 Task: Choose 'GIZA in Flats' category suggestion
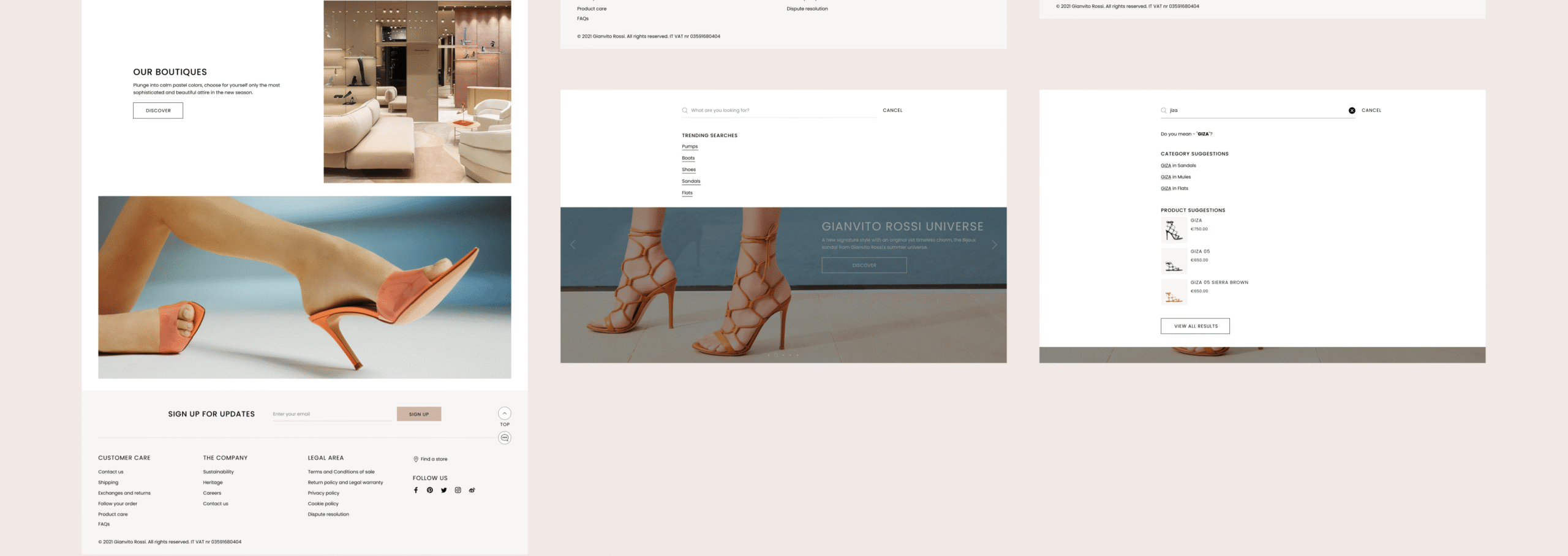click(x=1174, y=188)
